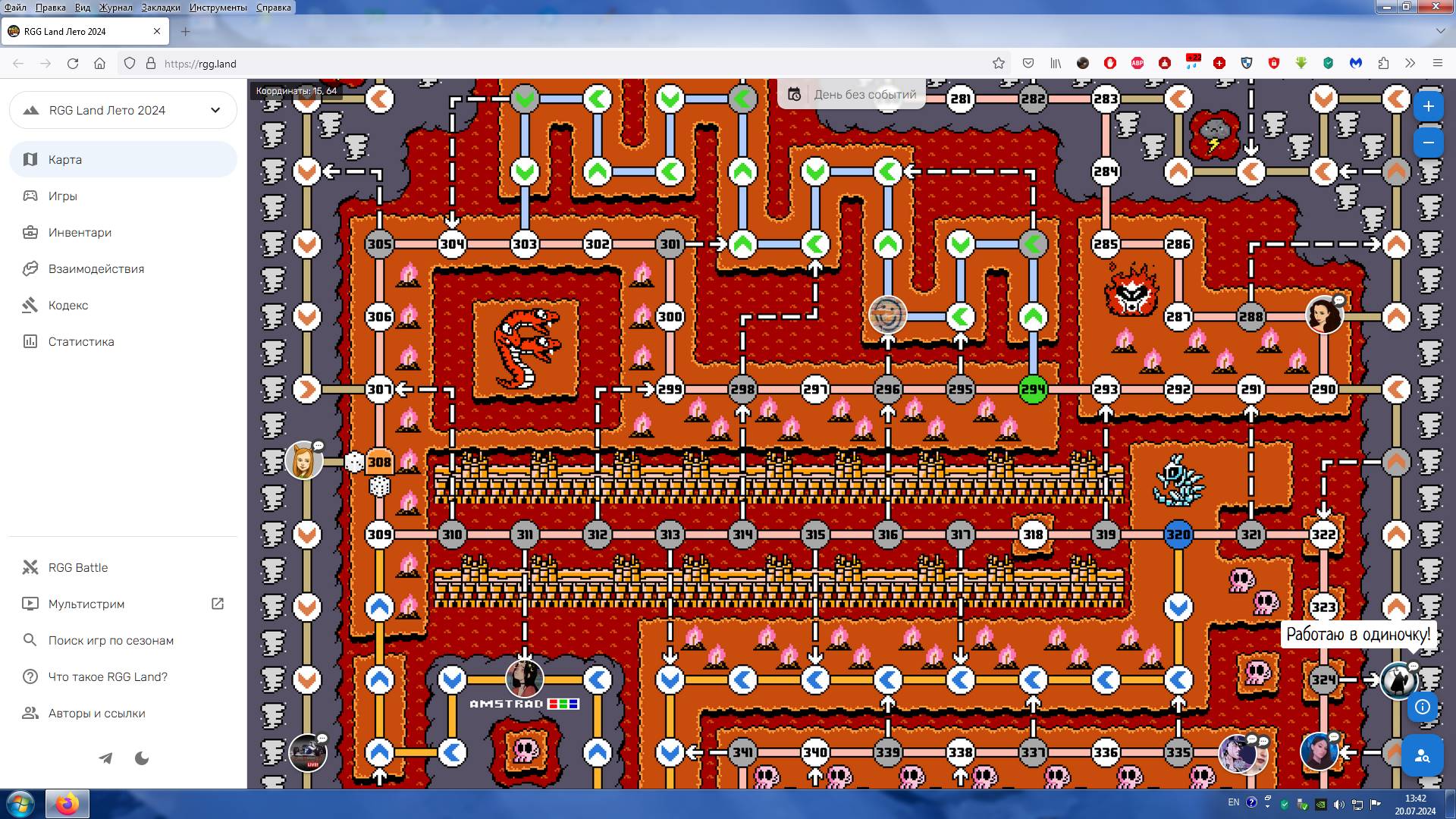Open Статистика in the sidebar
The height and width of the screenshot is (819, 1456).
click(81, 341)
